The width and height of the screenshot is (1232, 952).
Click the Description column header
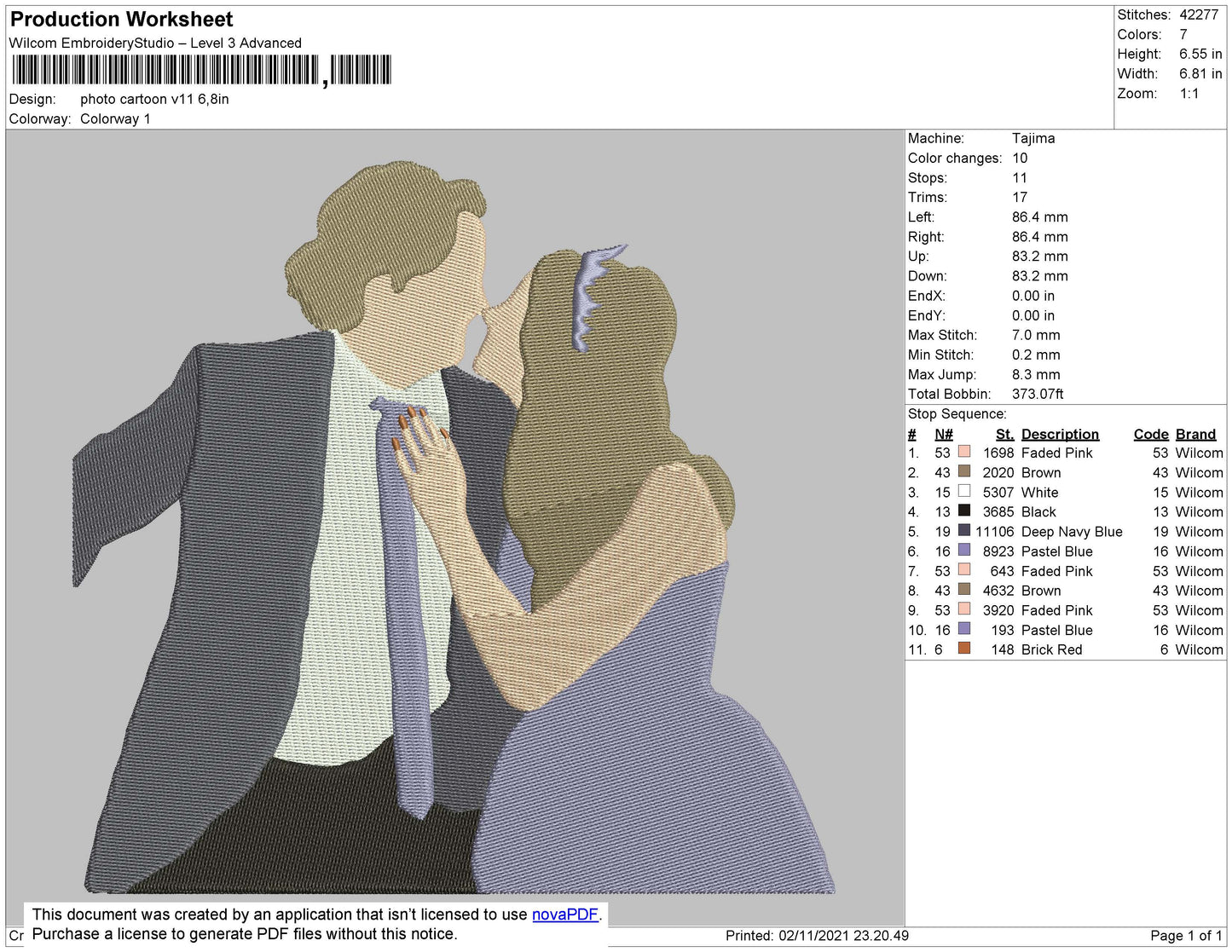click(1060, 434)
